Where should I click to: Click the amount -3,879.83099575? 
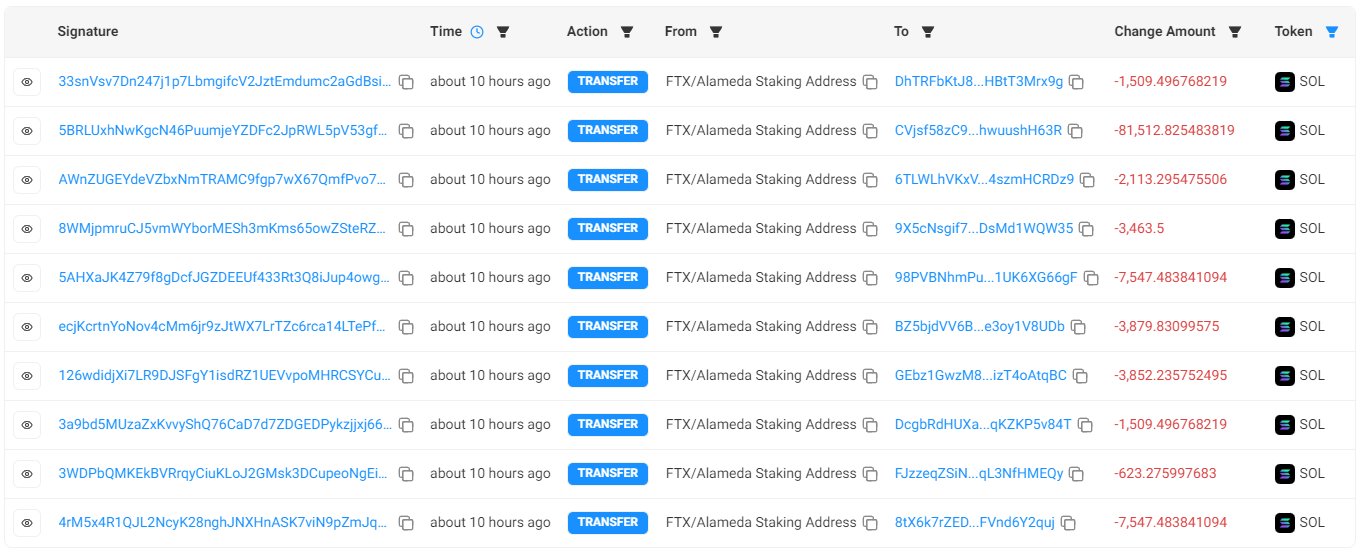click(1166, 327)
